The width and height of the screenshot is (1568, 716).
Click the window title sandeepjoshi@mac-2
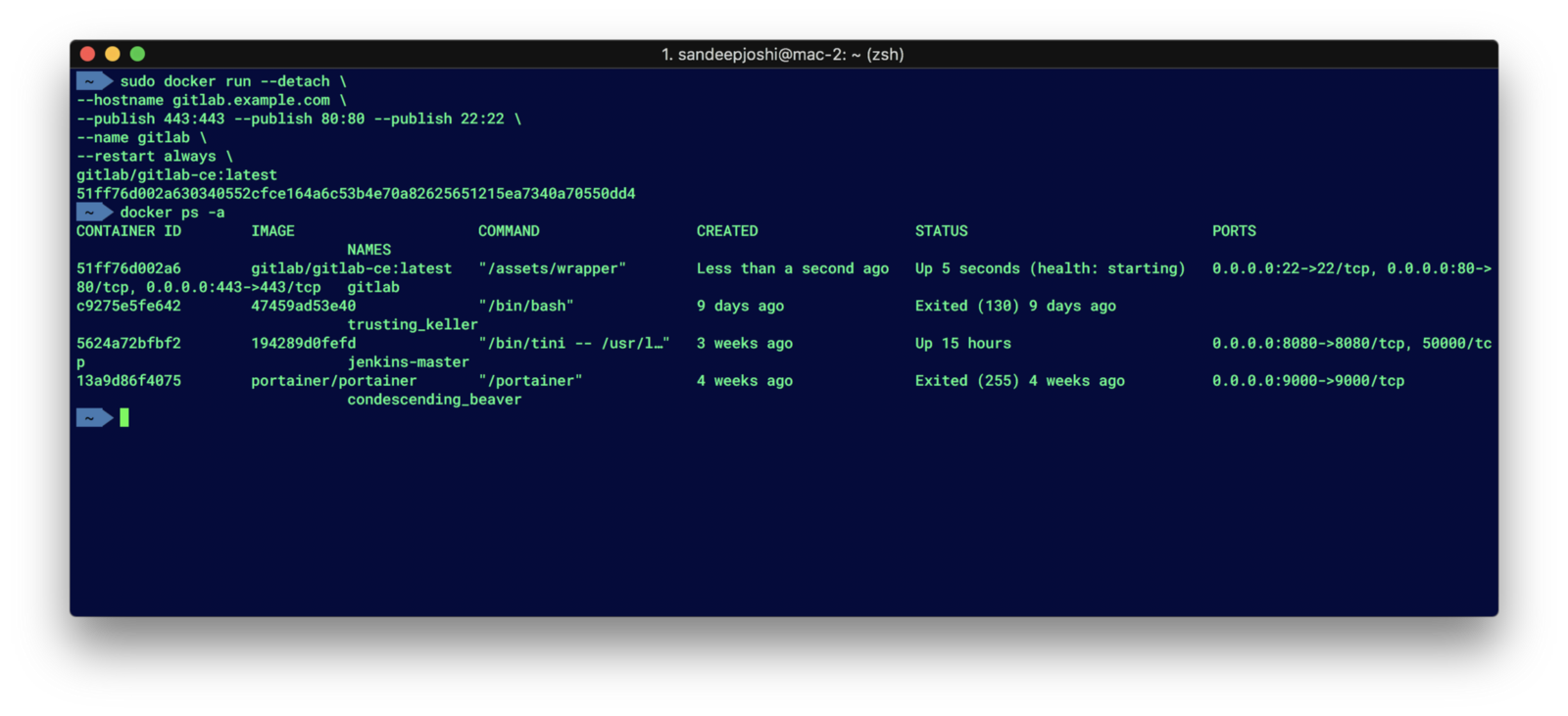[783, 55]
